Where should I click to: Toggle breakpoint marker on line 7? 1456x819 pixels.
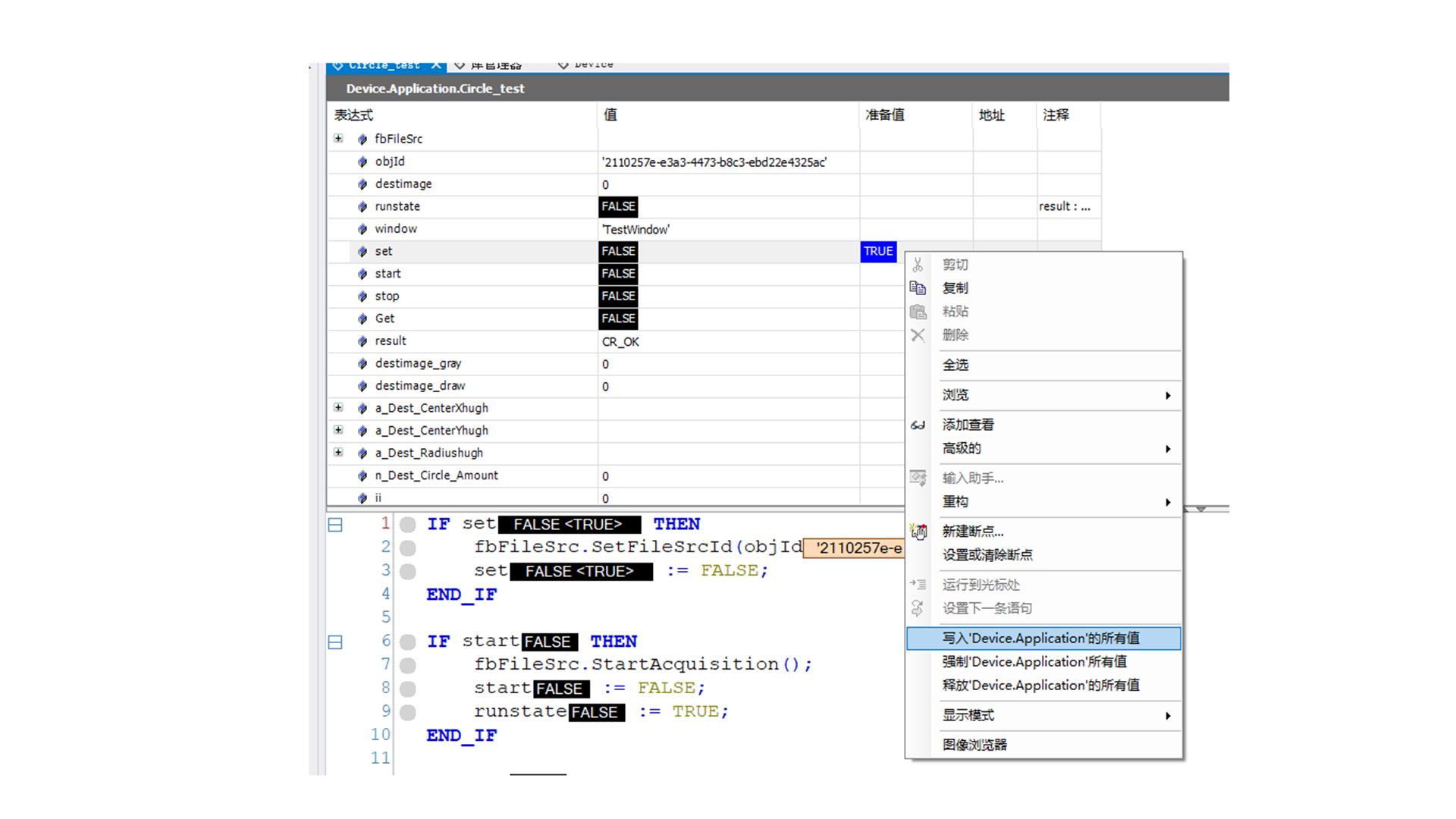click(408, 666)
